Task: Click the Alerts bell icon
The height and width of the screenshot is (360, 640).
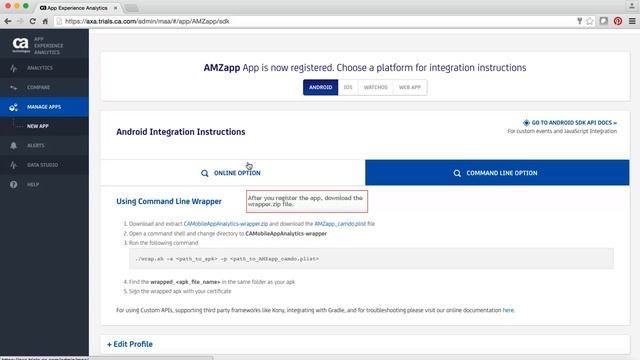Action: pos(13,146)
